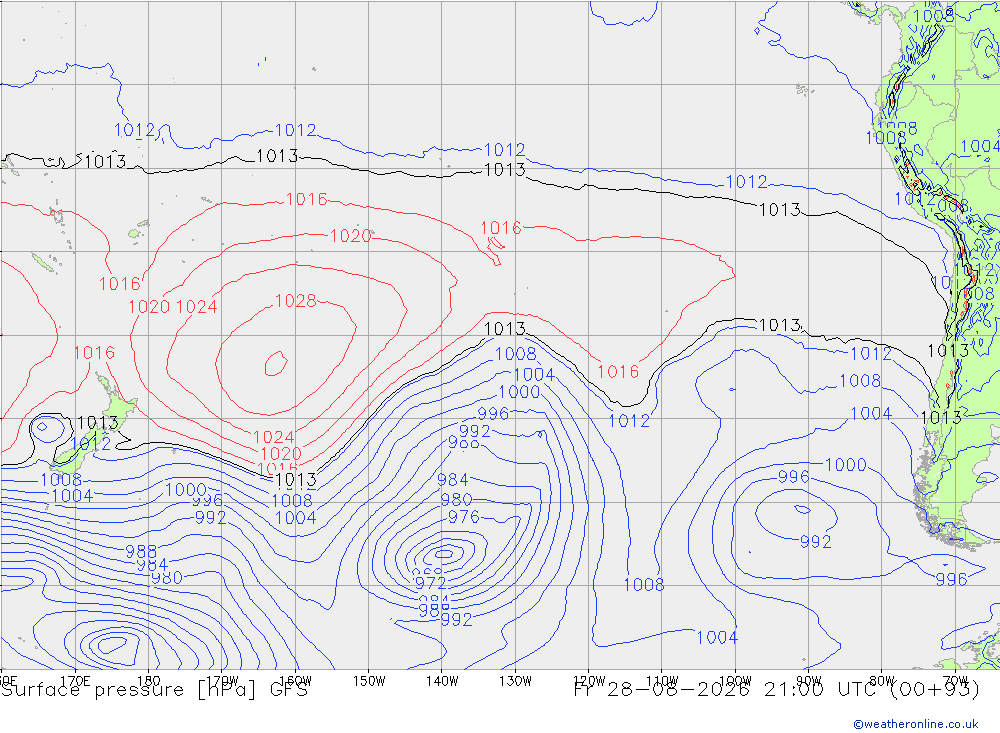Select the 90W longitude label
1000x733 pixels.
pyautogui.click(x=809, y=681)
